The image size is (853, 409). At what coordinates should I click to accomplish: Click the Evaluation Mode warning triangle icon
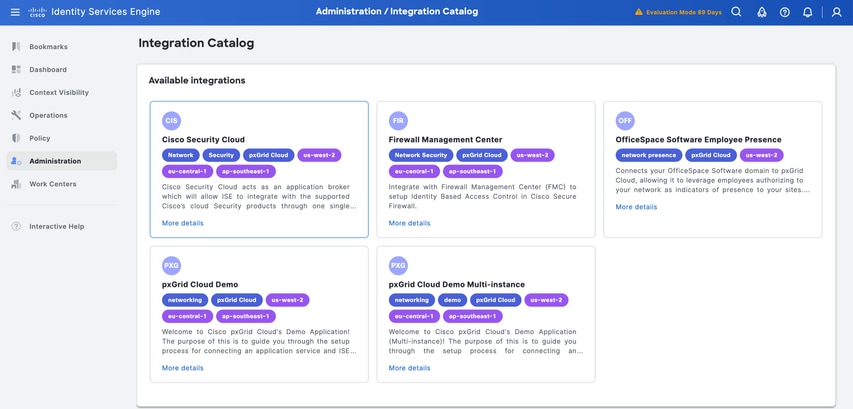pyautogui.click(x=639, y=12)
